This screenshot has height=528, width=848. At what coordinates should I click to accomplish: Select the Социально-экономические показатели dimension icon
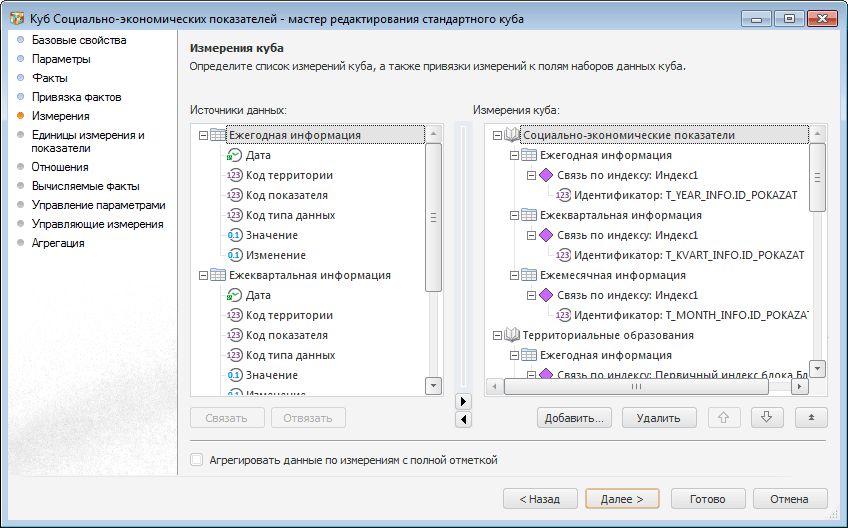point(513,135)
